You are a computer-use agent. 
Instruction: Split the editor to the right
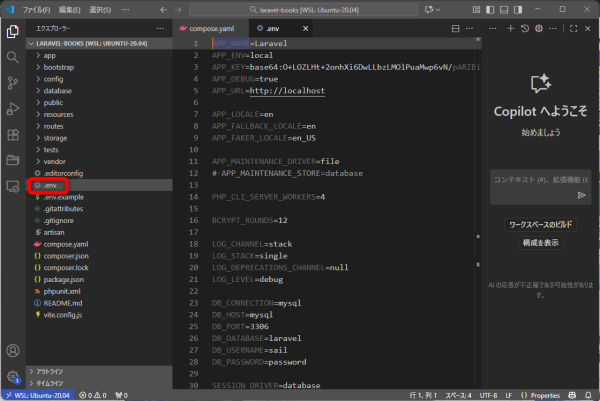[456, 28]
